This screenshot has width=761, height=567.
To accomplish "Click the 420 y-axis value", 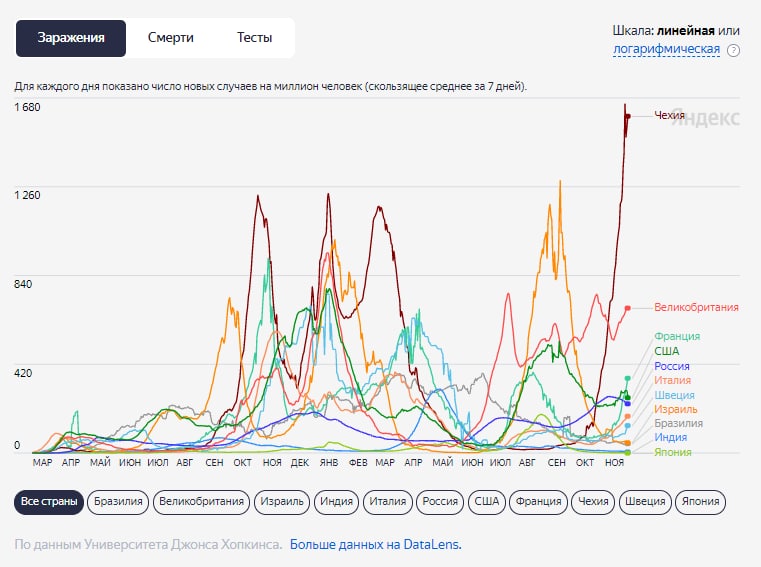I will pyautogui.click(x=23, y=373).
